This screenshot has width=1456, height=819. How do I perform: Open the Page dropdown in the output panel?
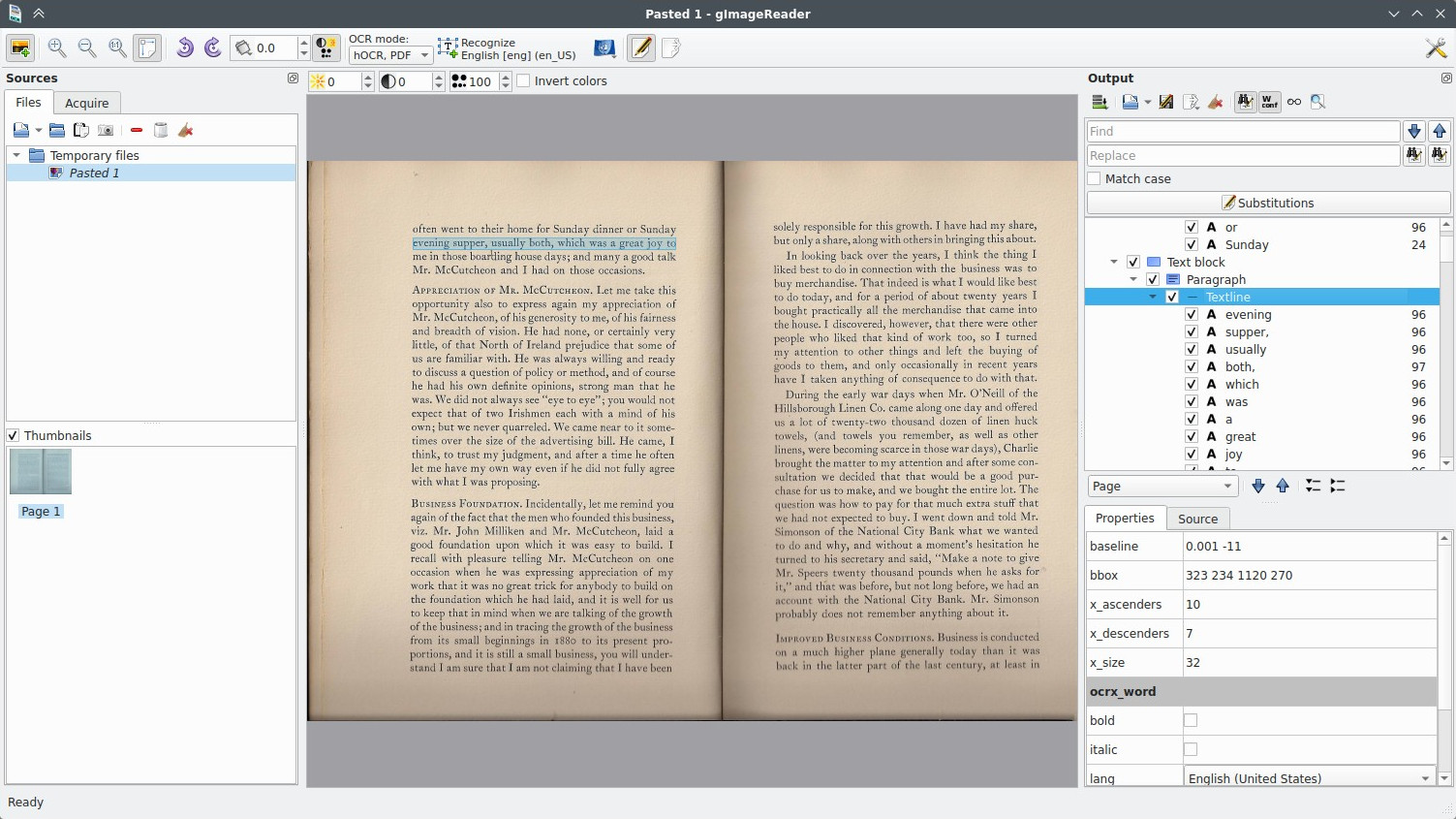pos(1161,486)
